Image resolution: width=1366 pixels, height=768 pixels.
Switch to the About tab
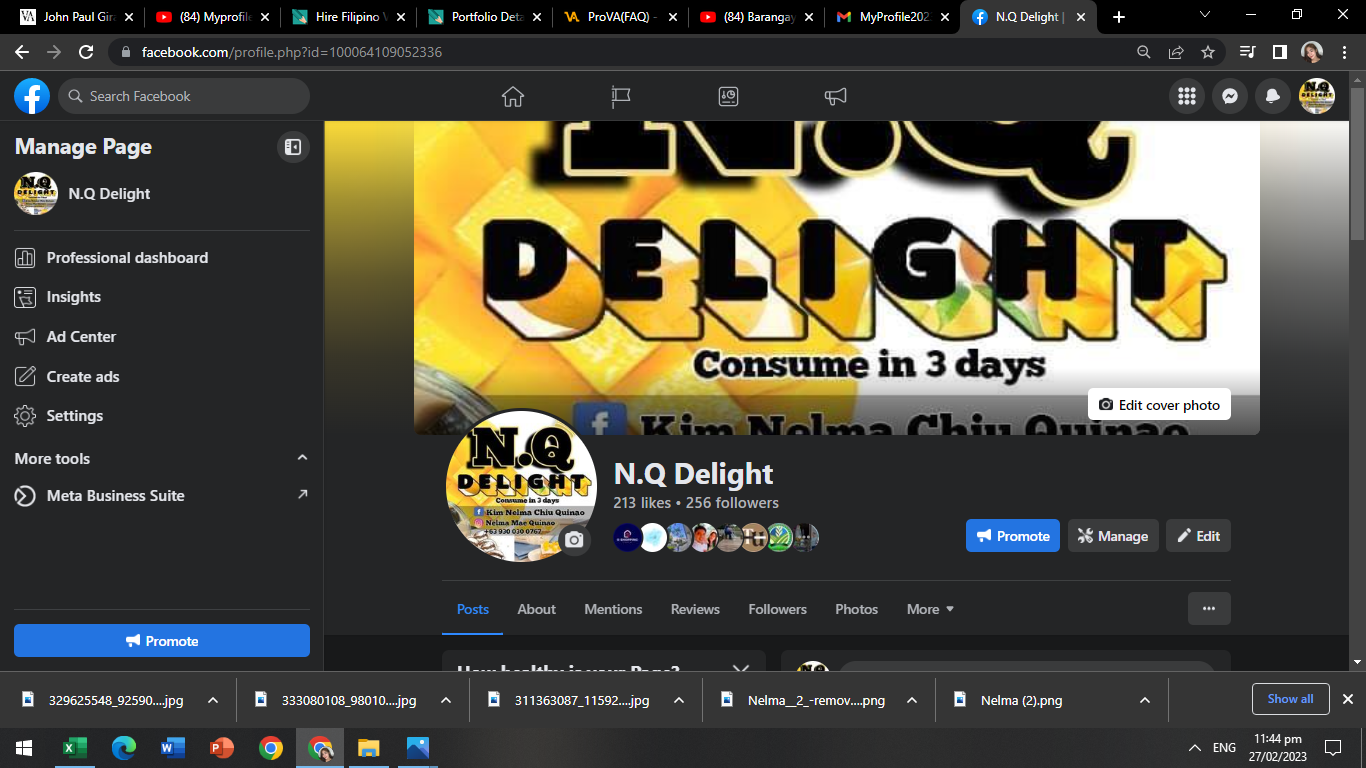tap(537, 609)
